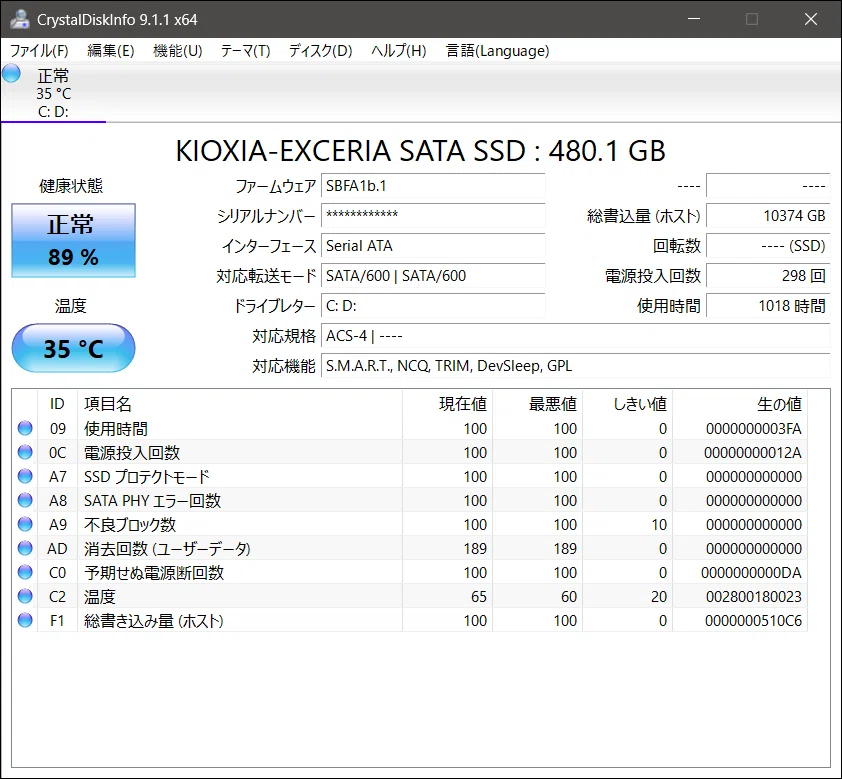Click raw value 0000000003FA
The height and width of the screenshot is (779, 842).
pos(753,429)
